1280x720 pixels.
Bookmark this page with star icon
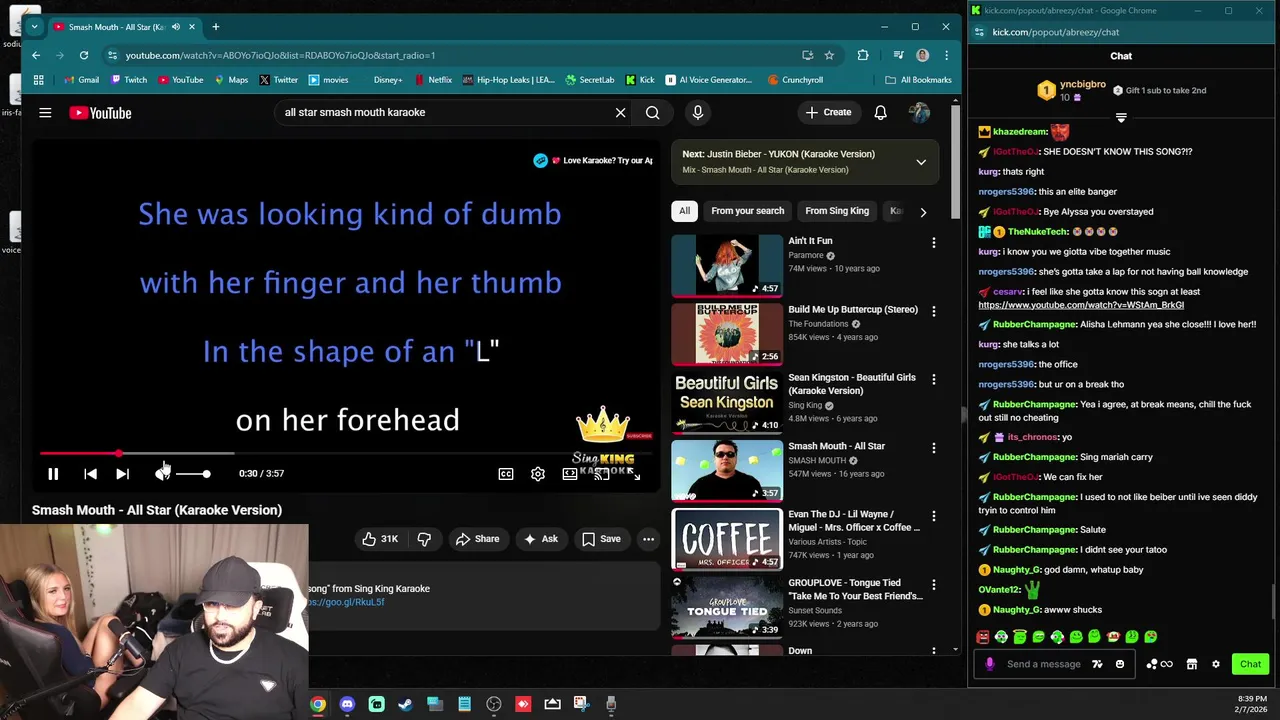tap(829, 55)
